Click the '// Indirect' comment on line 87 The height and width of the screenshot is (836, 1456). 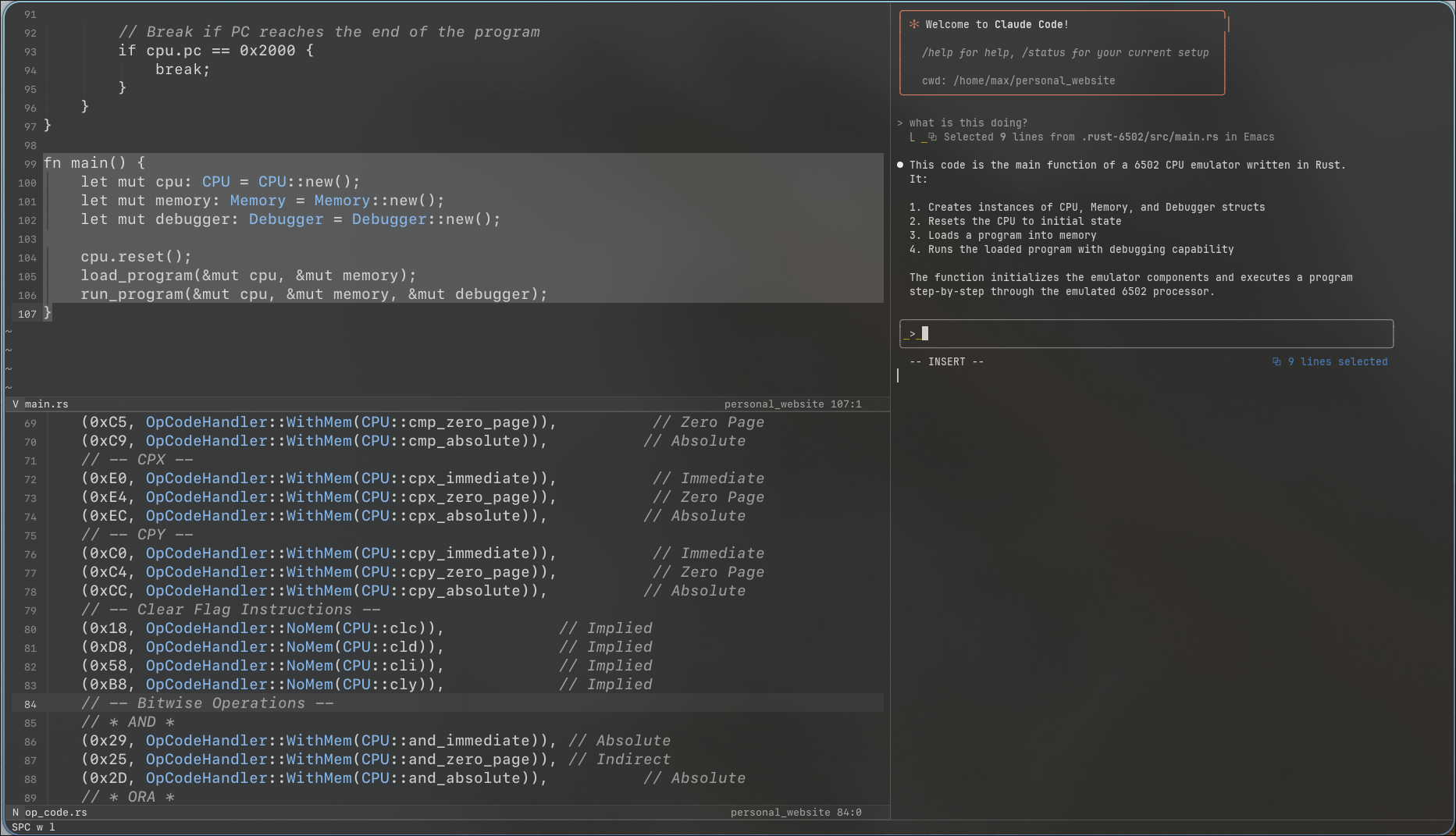click(x=620, y=759)
